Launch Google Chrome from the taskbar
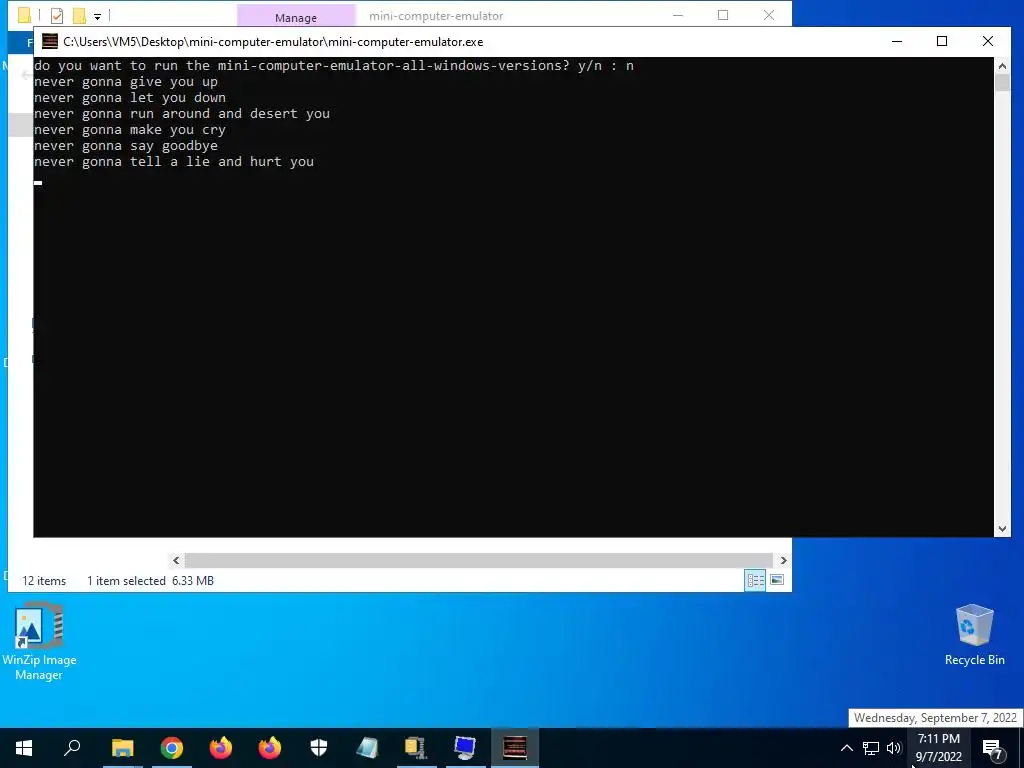Screen dimensions: 1024x768 [x=172, y=748]
